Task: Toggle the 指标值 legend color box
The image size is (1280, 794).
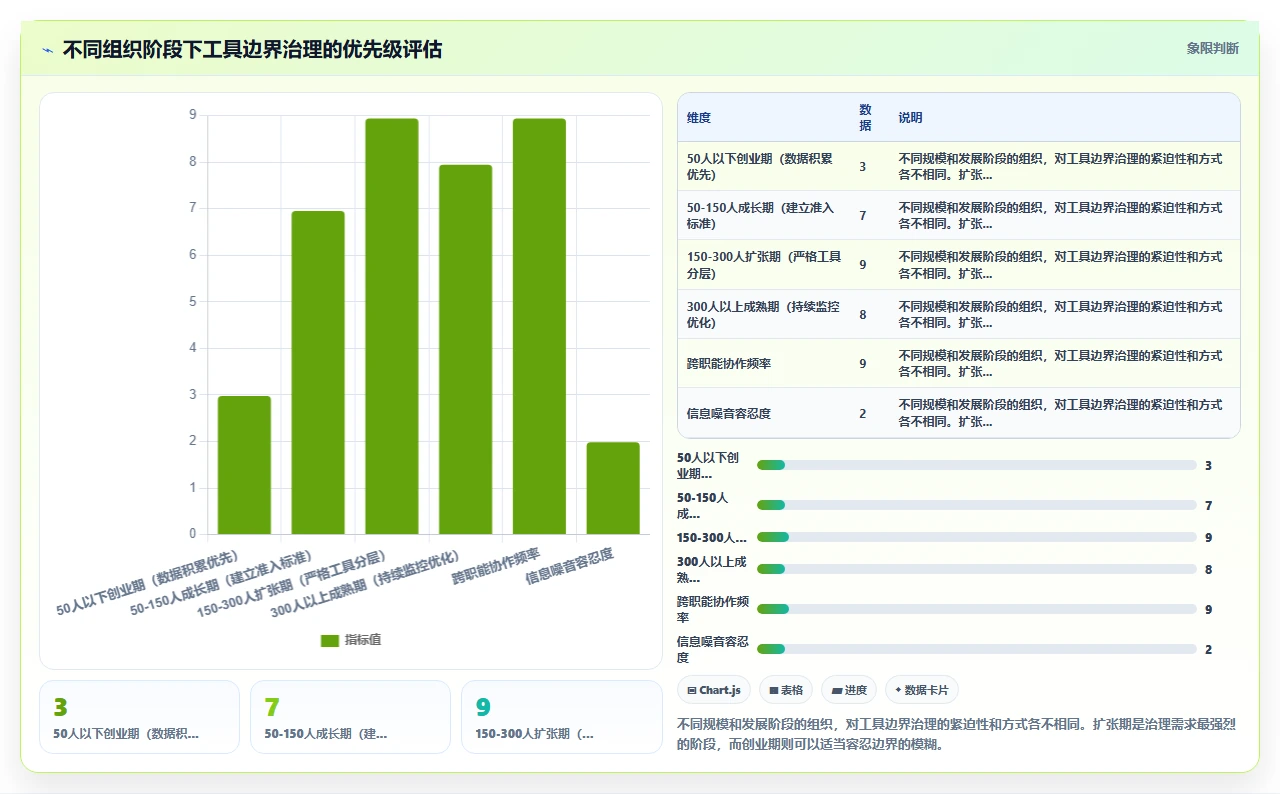Action: point(330,640)
